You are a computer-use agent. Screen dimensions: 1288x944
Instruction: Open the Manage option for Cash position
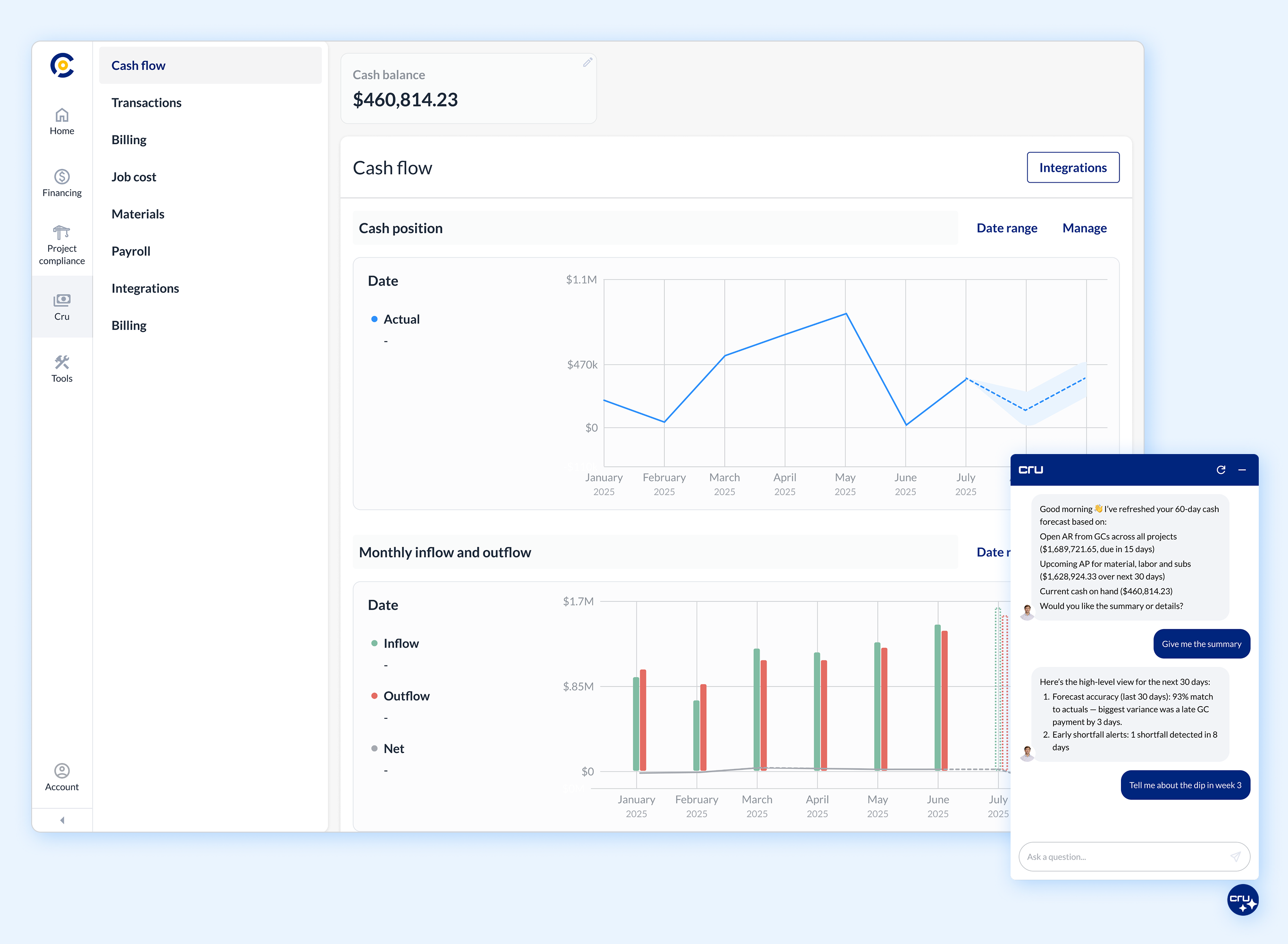[1084, 228]
